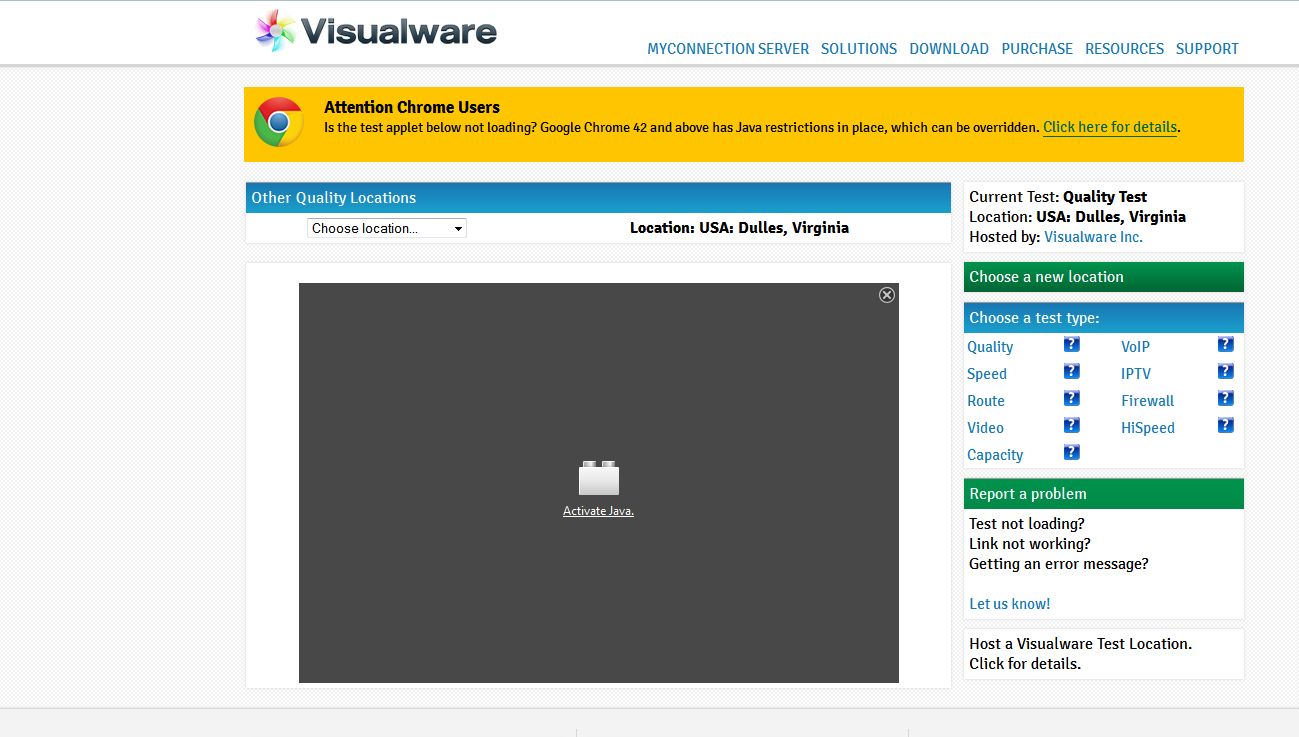Screen dimensions: 1299x737
Task: Open help icon next to Route test
Action: point(1071,399)
